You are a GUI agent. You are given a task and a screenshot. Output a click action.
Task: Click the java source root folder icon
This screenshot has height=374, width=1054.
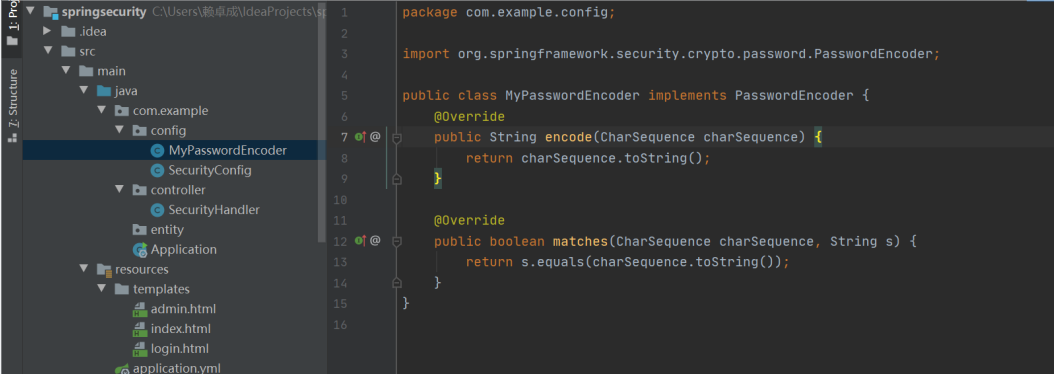104,91
